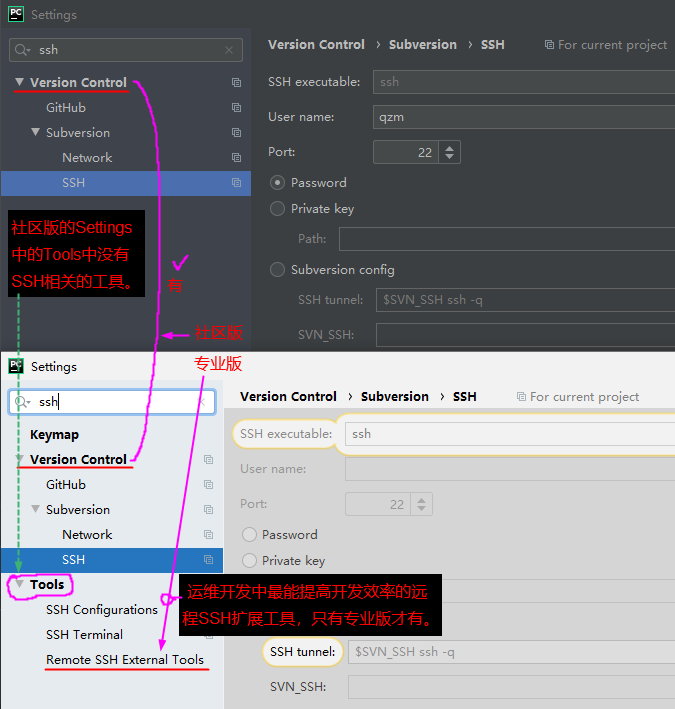Image resolution: width=675 pixels, height=709 pixels.
Task: Click project-scope icon beside Version Control in dark tree
Action: (236, 82)
